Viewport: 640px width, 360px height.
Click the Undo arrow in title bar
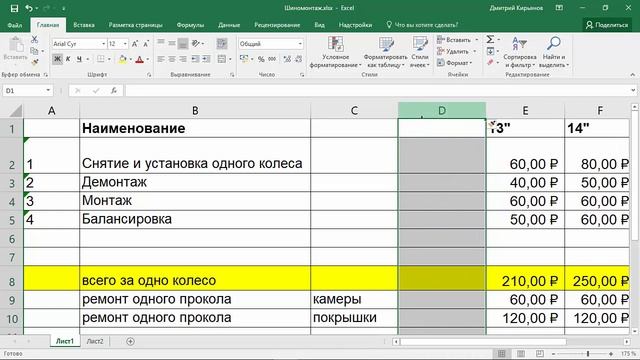coord(29,8)
